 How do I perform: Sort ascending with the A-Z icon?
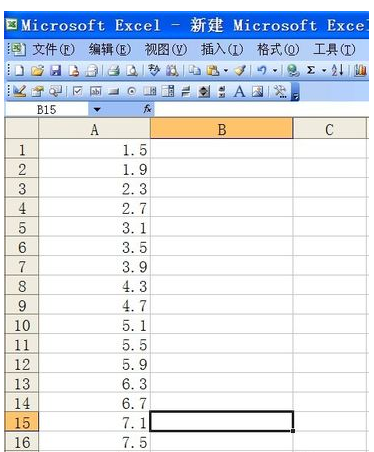coord(337,70)
